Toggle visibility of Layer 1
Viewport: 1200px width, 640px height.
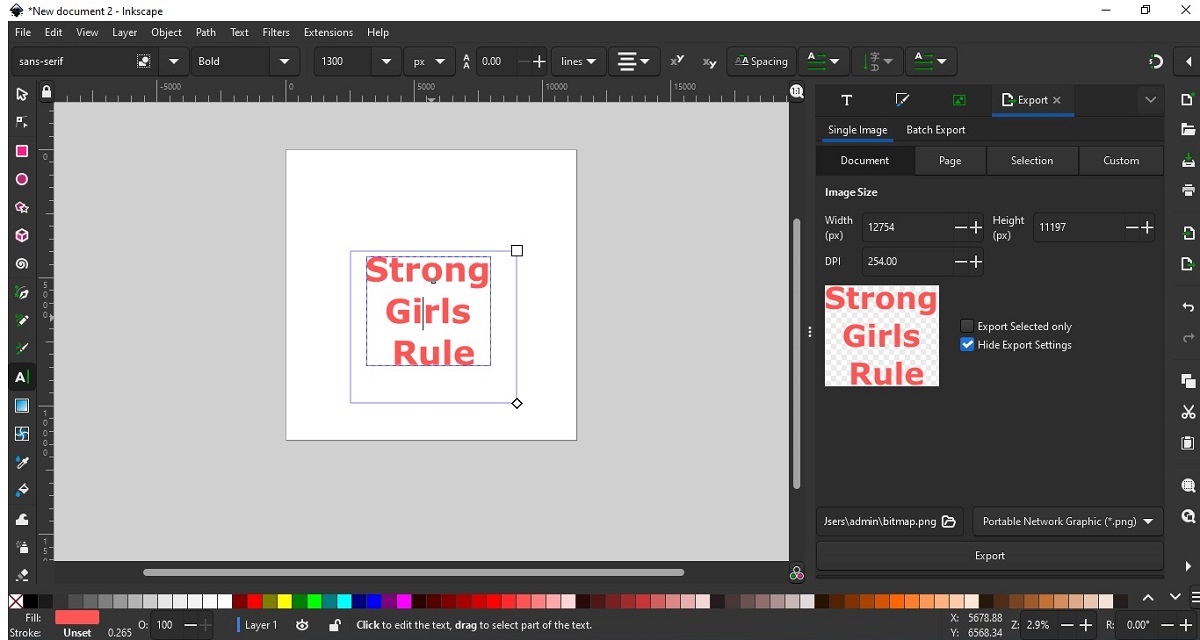302,625
